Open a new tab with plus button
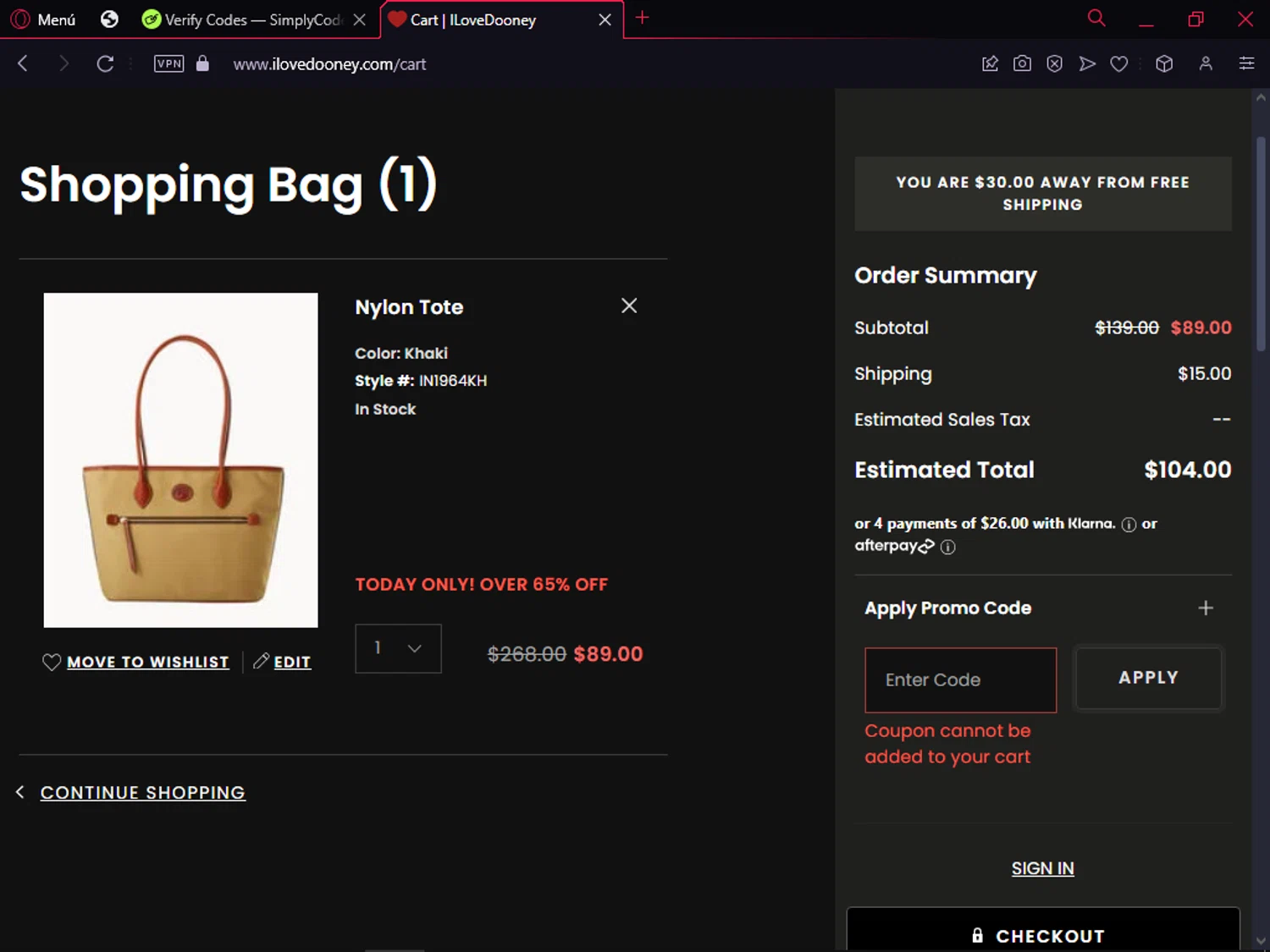The width and height of the screenshot is (1270, 952). click(643, 18)
